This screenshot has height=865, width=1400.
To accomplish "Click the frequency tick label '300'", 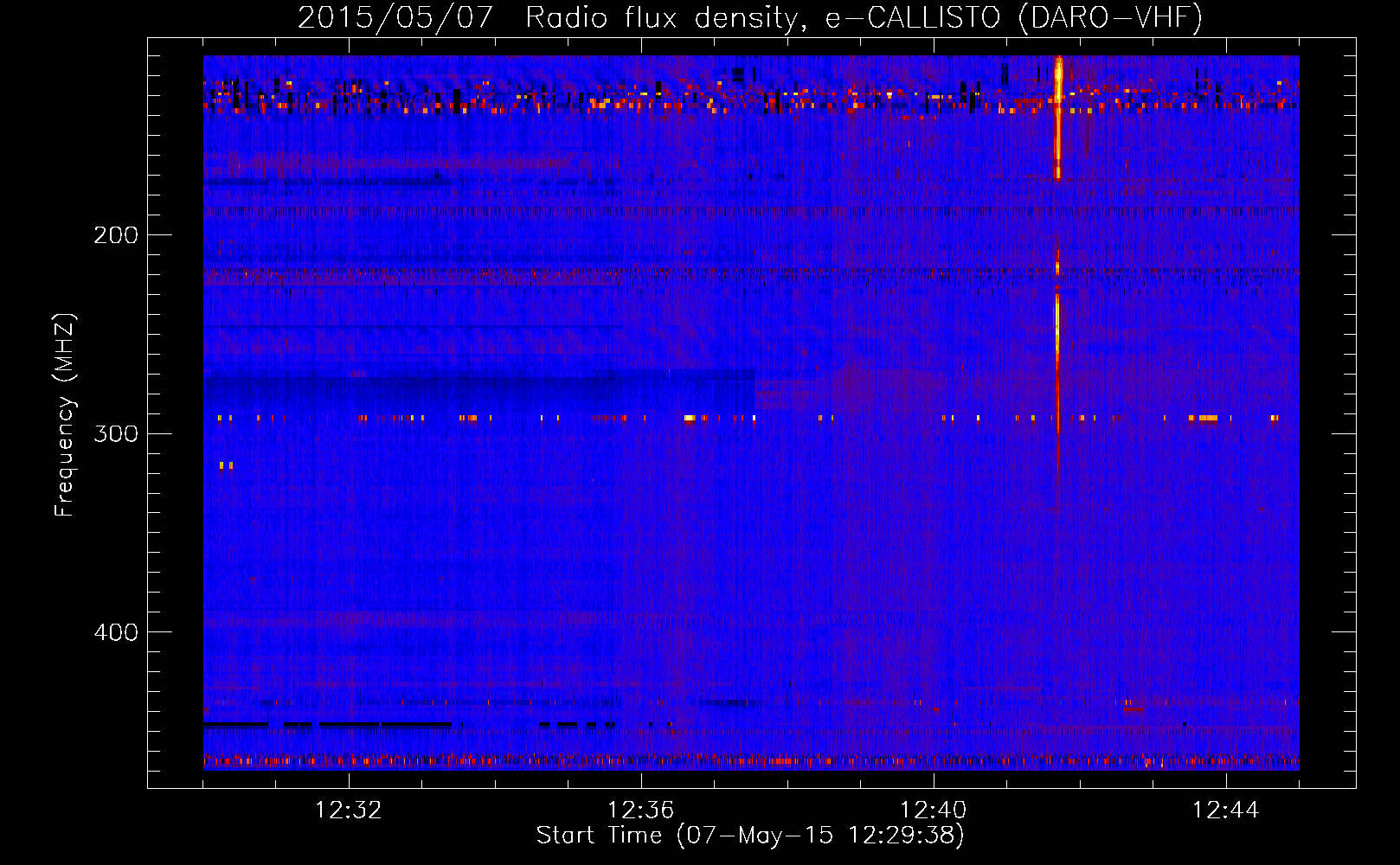I will (116, 433).
